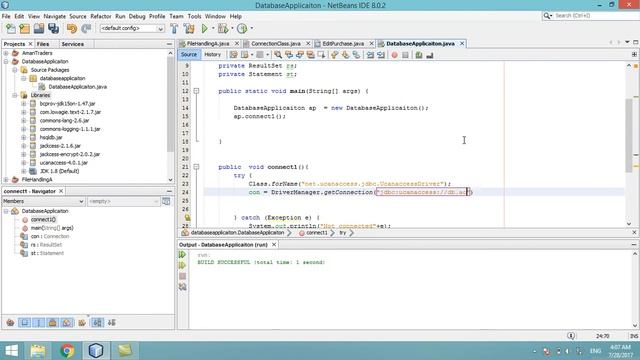Click the editor Find Selection magnifier icon
Viewport: 640px width, 360px height.
click(278, 55)
